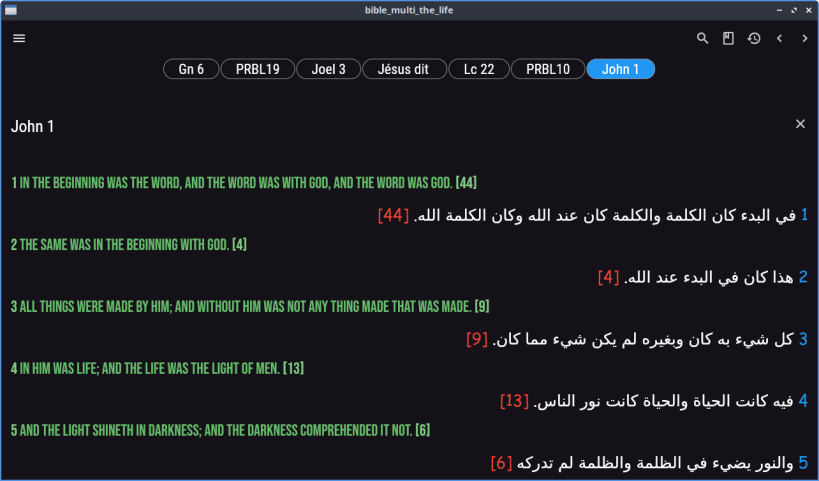819x481 pixels.
Task: Select English verse 2 'The same was in the beginning'
Action: 128,244
